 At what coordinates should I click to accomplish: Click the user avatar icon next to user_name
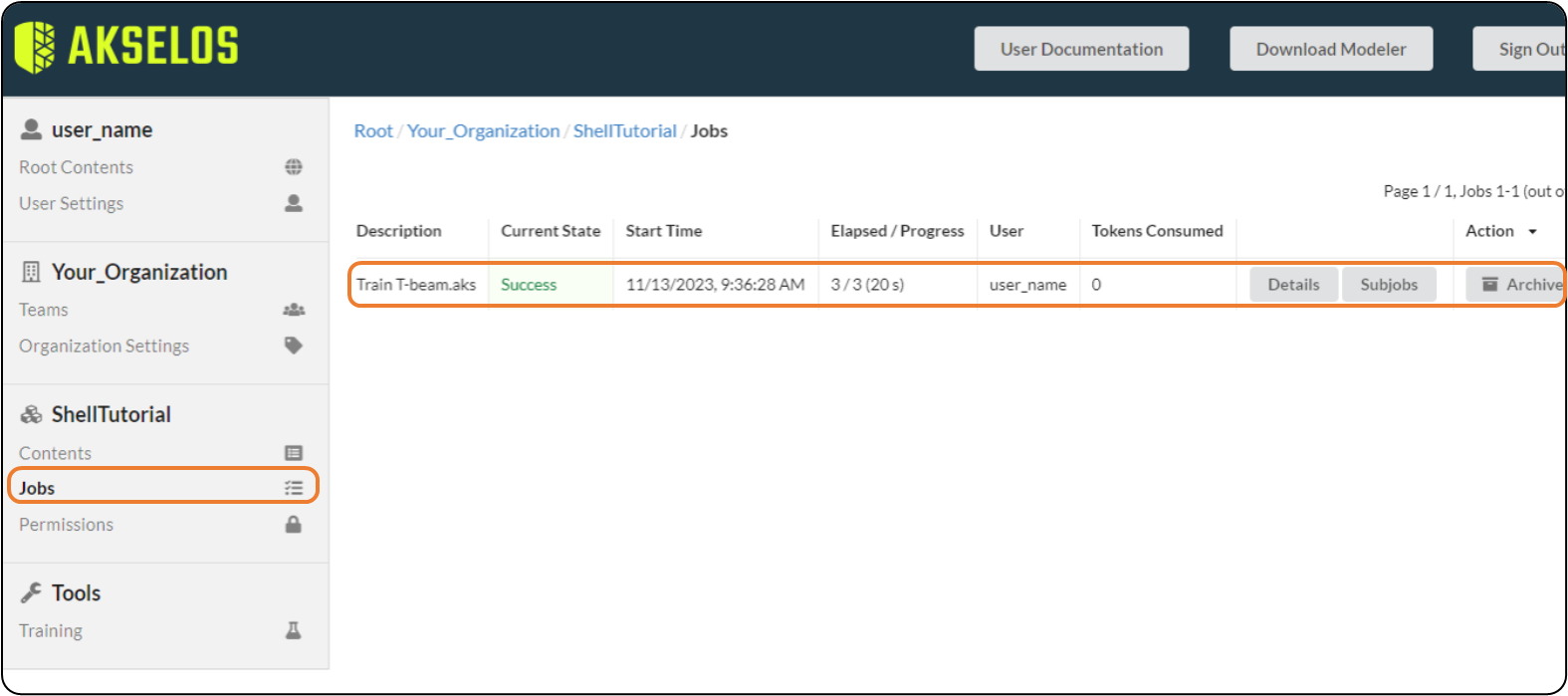pyautogui.click(x=32, y=129)
